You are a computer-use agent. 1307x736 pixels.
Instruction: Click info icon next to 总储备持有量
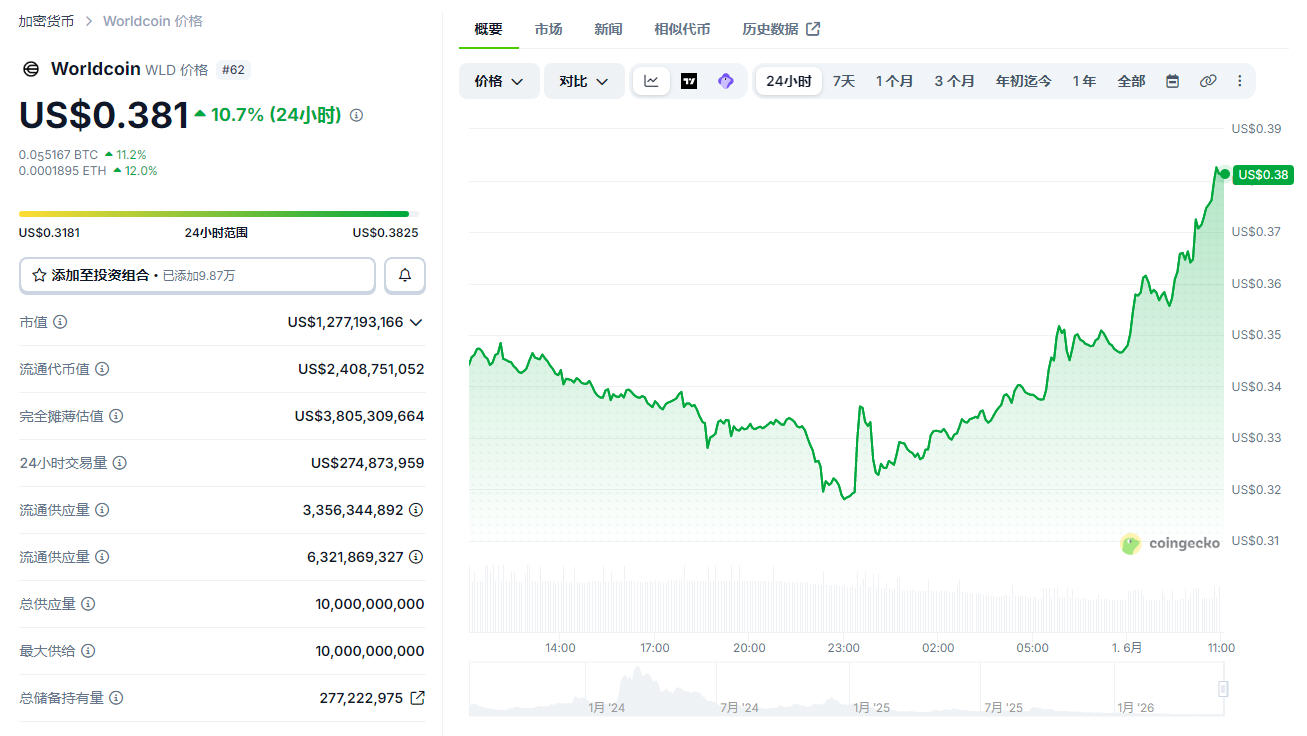click(x=116, y=698)
